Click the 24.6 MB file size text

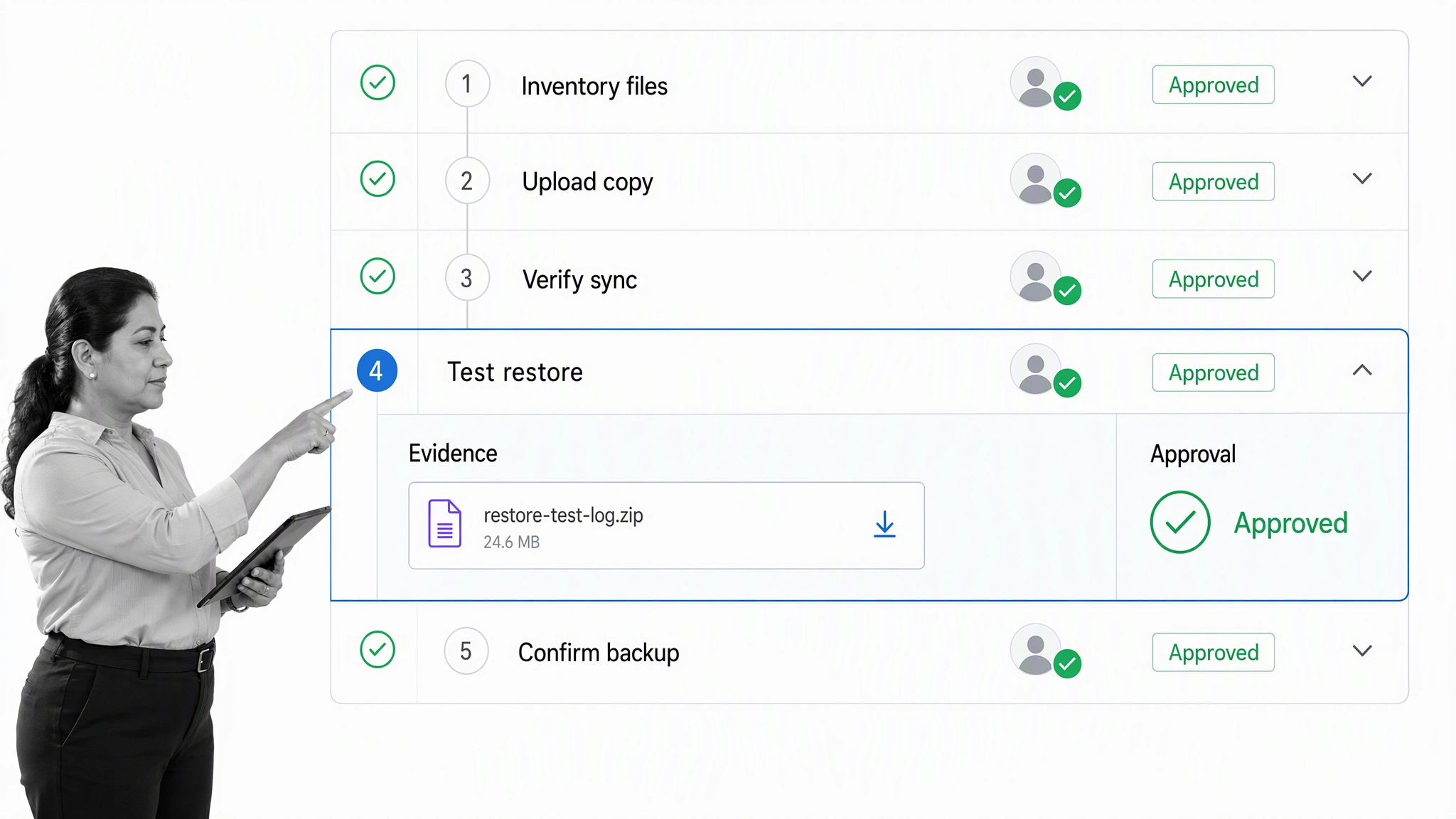[511, 542]
